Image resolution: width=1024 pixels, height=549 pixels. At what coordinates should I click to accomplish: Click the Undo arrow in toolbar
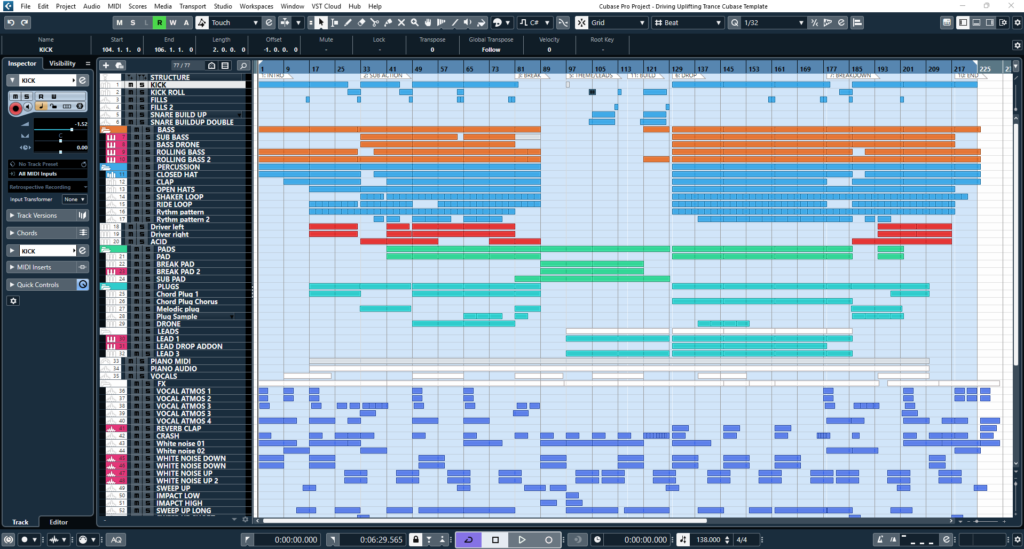[x=10, y=22]
